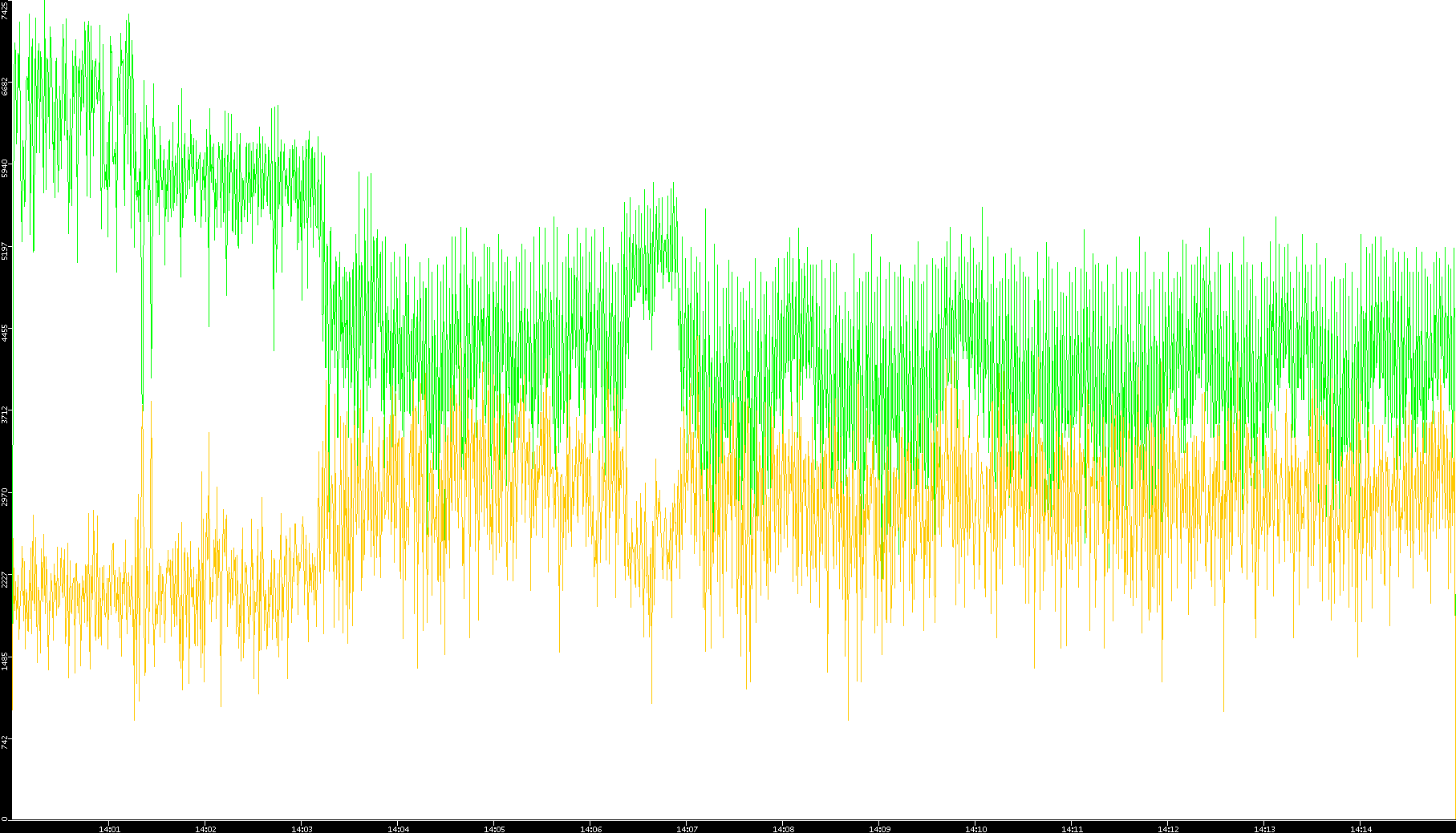
Task: Click the 14:05 time axis label
Action: (494, 829)
